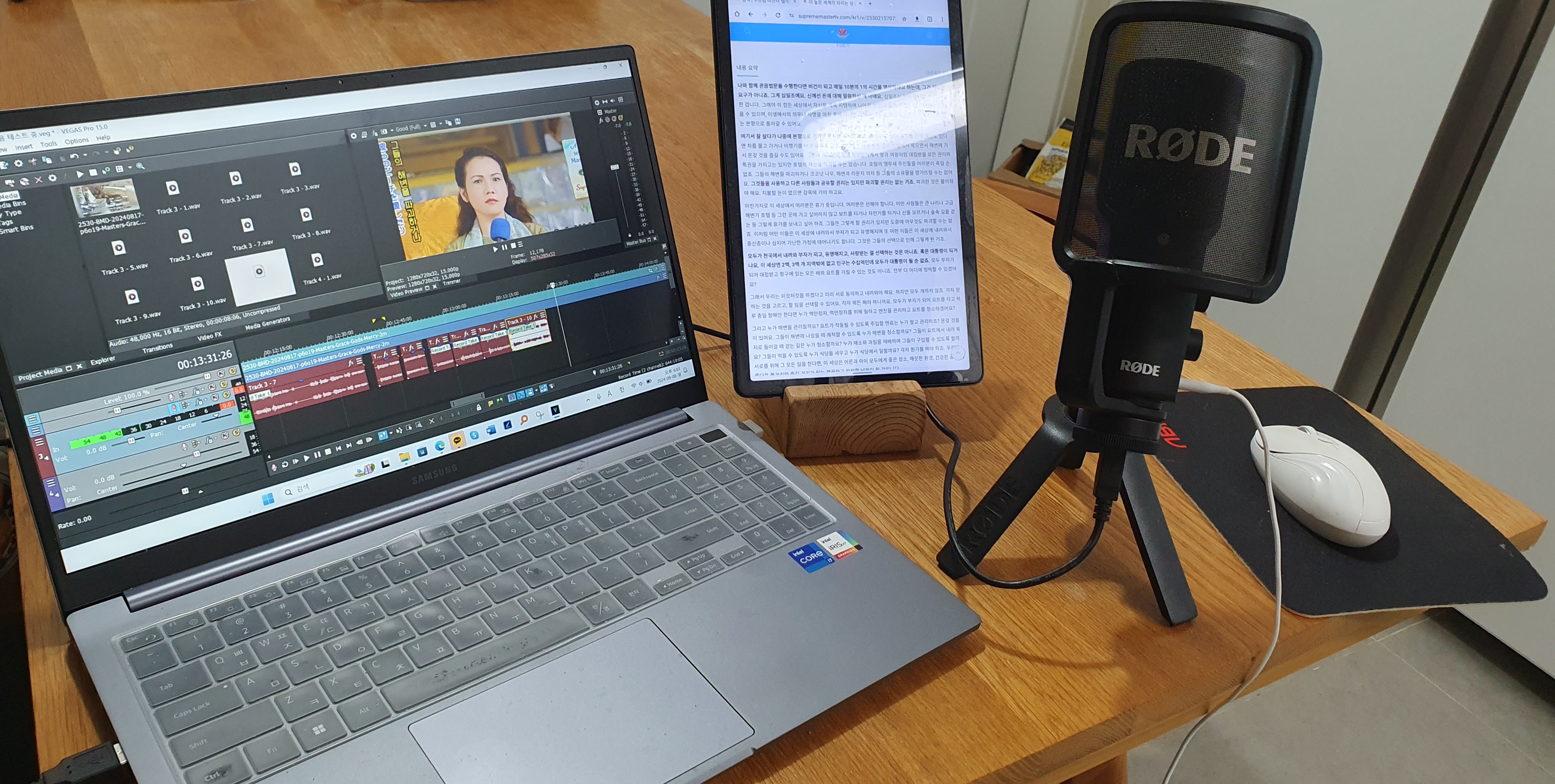Open the Tools menu
Viewport: 1555px width, 784px height.
[49, 144]
